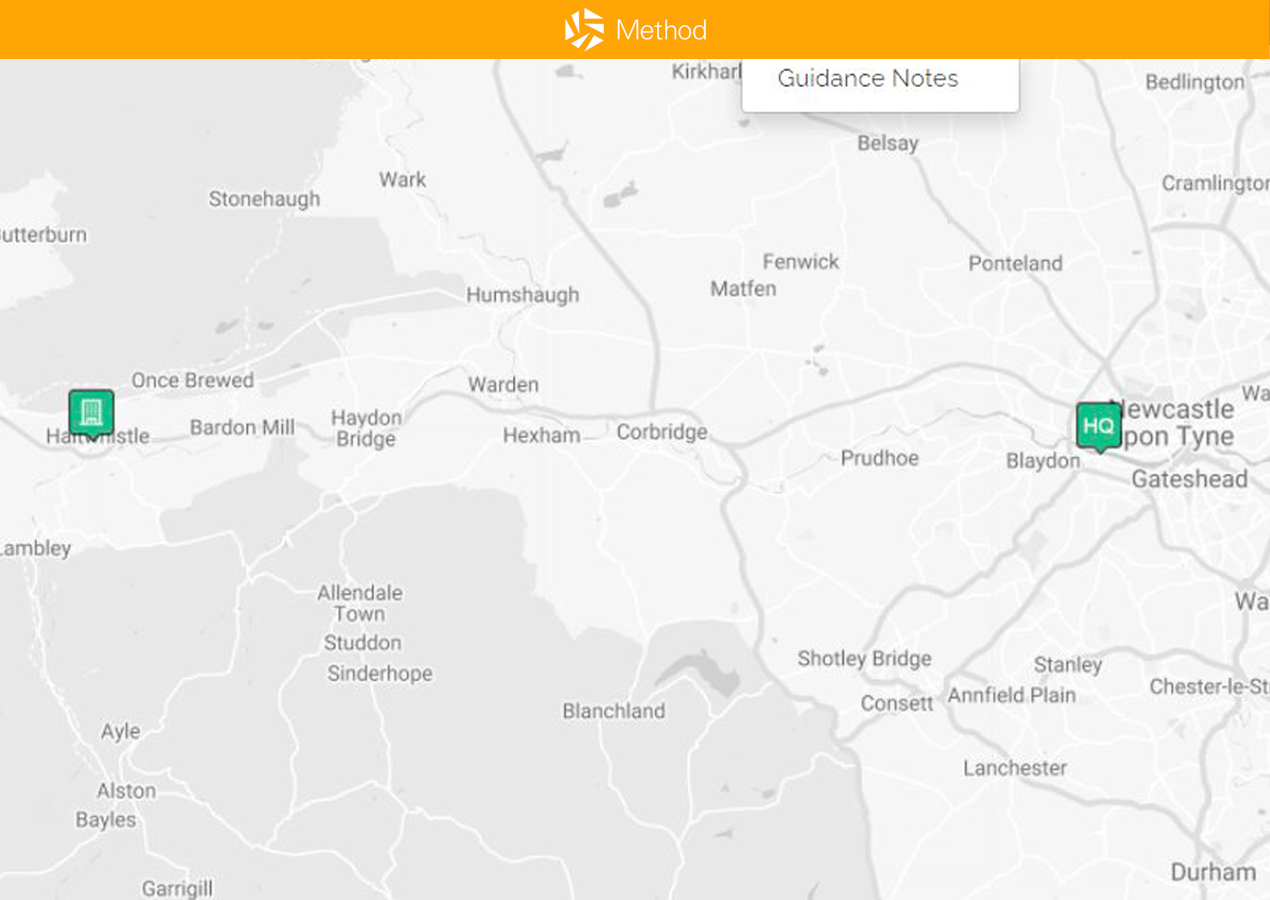Click the Allendale Town label
The width and height of the screenshot is (1270, 900).
pyautogui.click(x=360, y=603)
